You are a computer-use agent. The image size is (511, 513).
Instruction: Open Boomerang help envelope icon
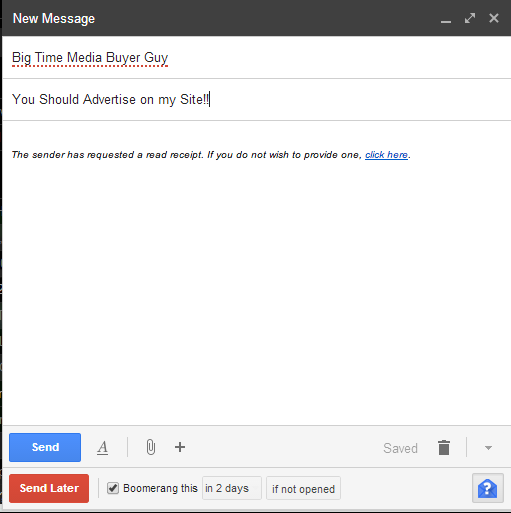(488, 488)
